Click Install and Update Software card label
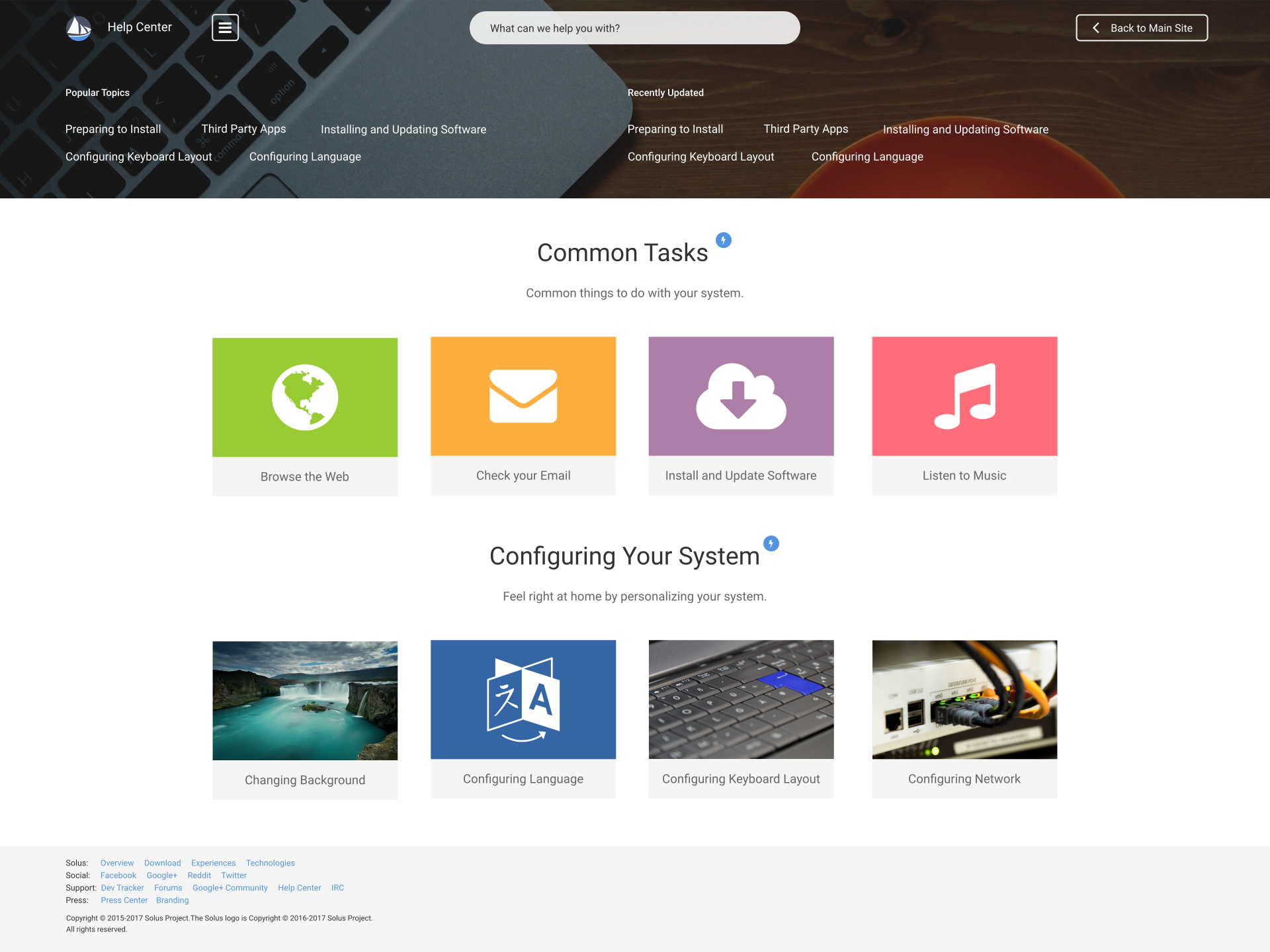 pyautogui.click(x=741, y=475)
